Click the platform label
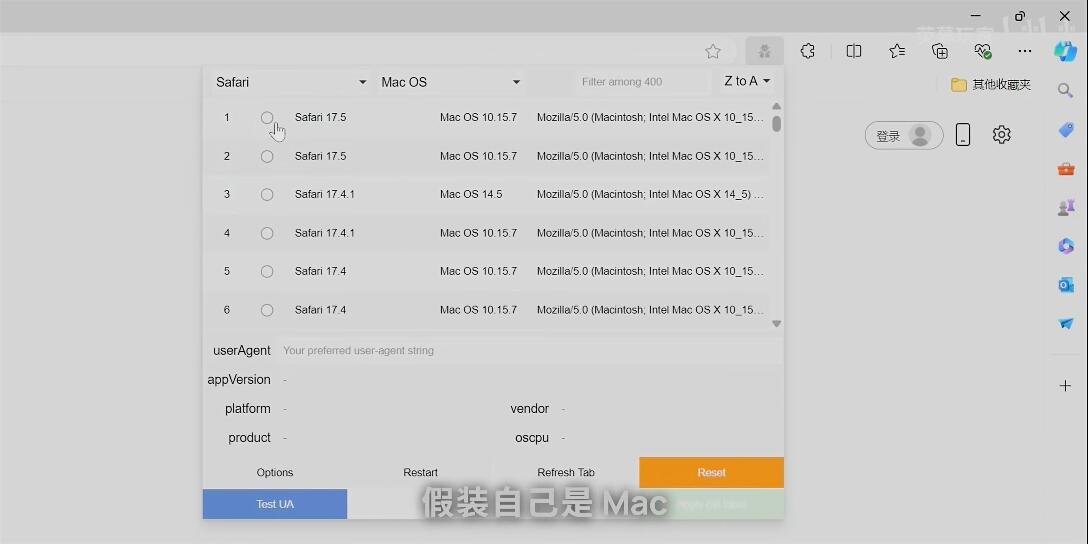The image size is (1088, 544). pos(247,409)
